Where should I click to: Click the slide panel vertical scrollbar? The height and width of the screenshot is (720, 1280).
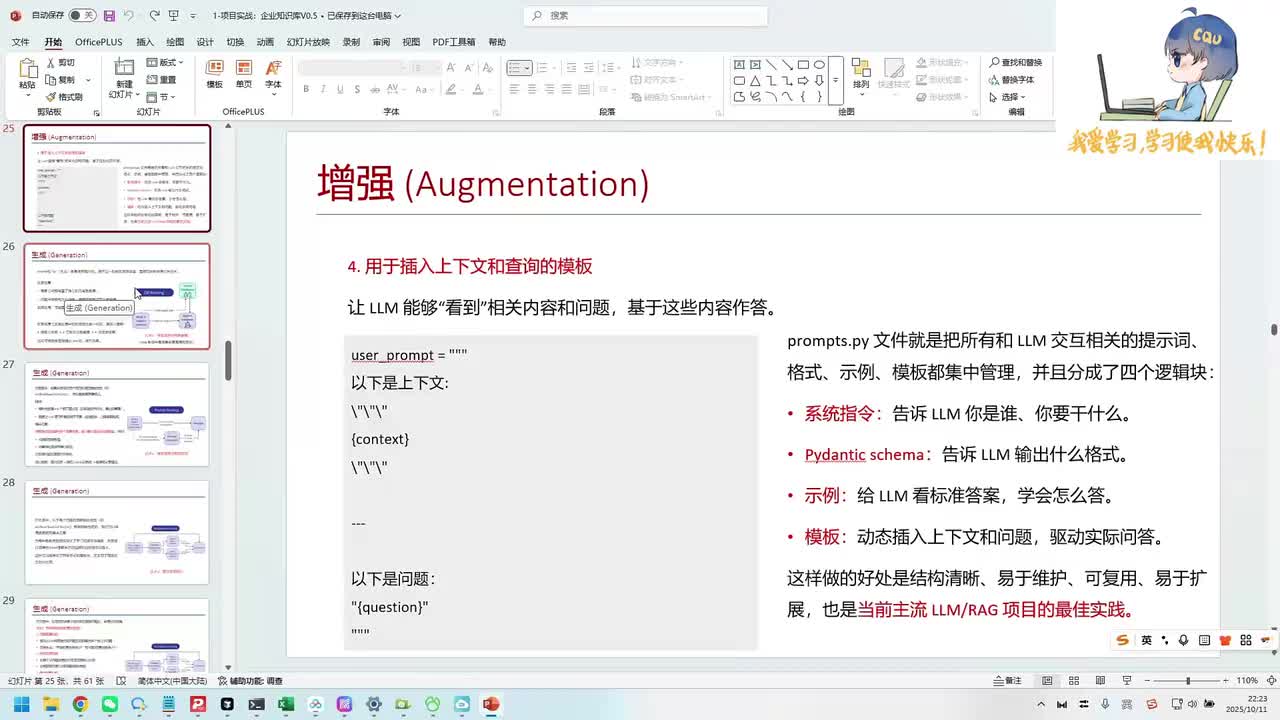pos(228,361)
